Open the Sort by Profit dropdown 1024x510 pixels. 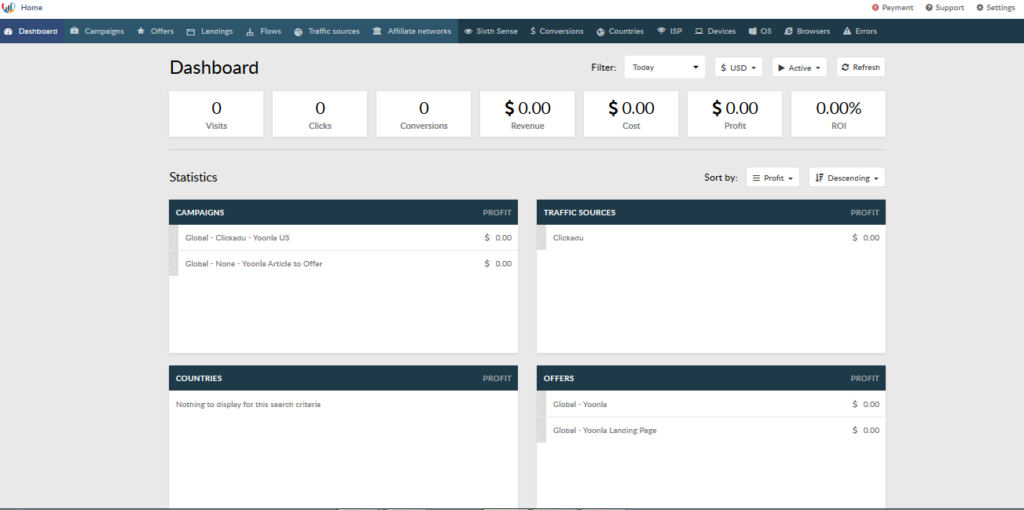[x=773, y=178]
